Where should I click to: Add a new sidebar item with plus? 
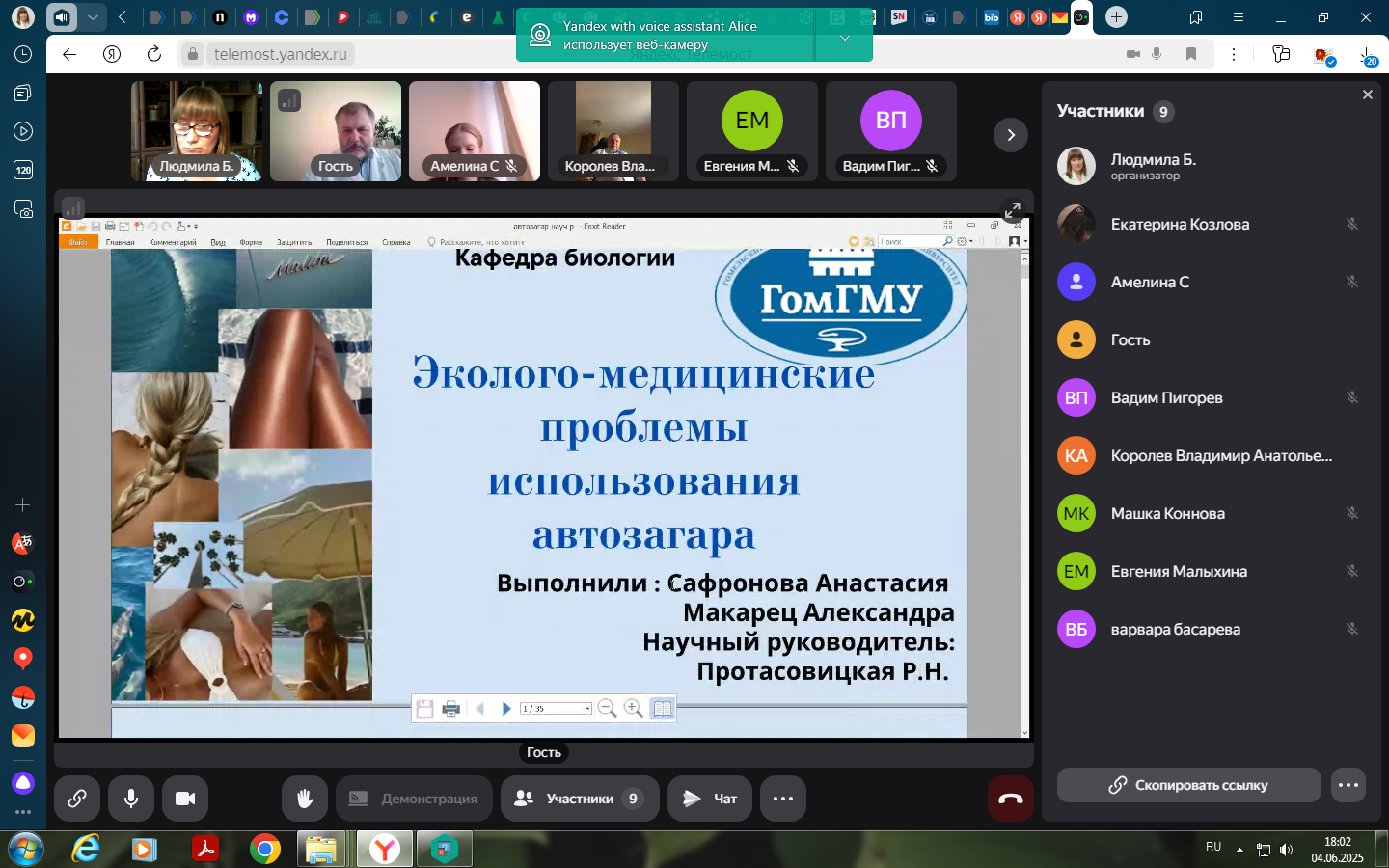(23, 504)
